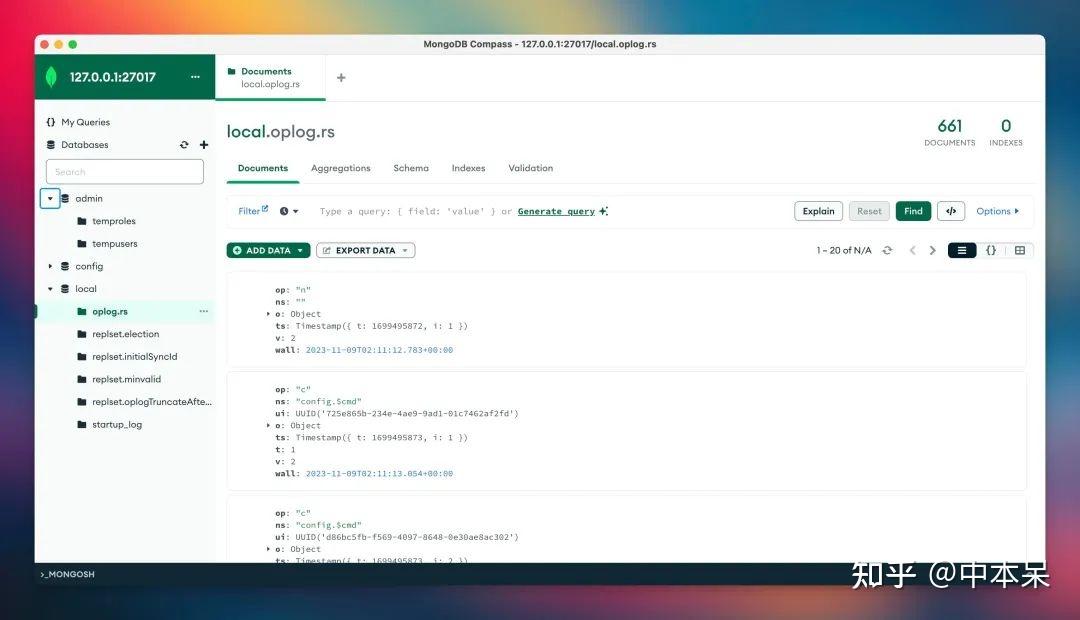This screenshot has width=1080, height=620.
Task: Click the Reset button
Action: (869, 211)
